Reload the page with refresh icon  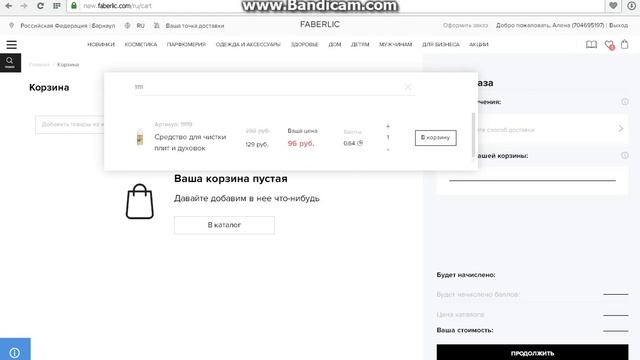point(40,6)
